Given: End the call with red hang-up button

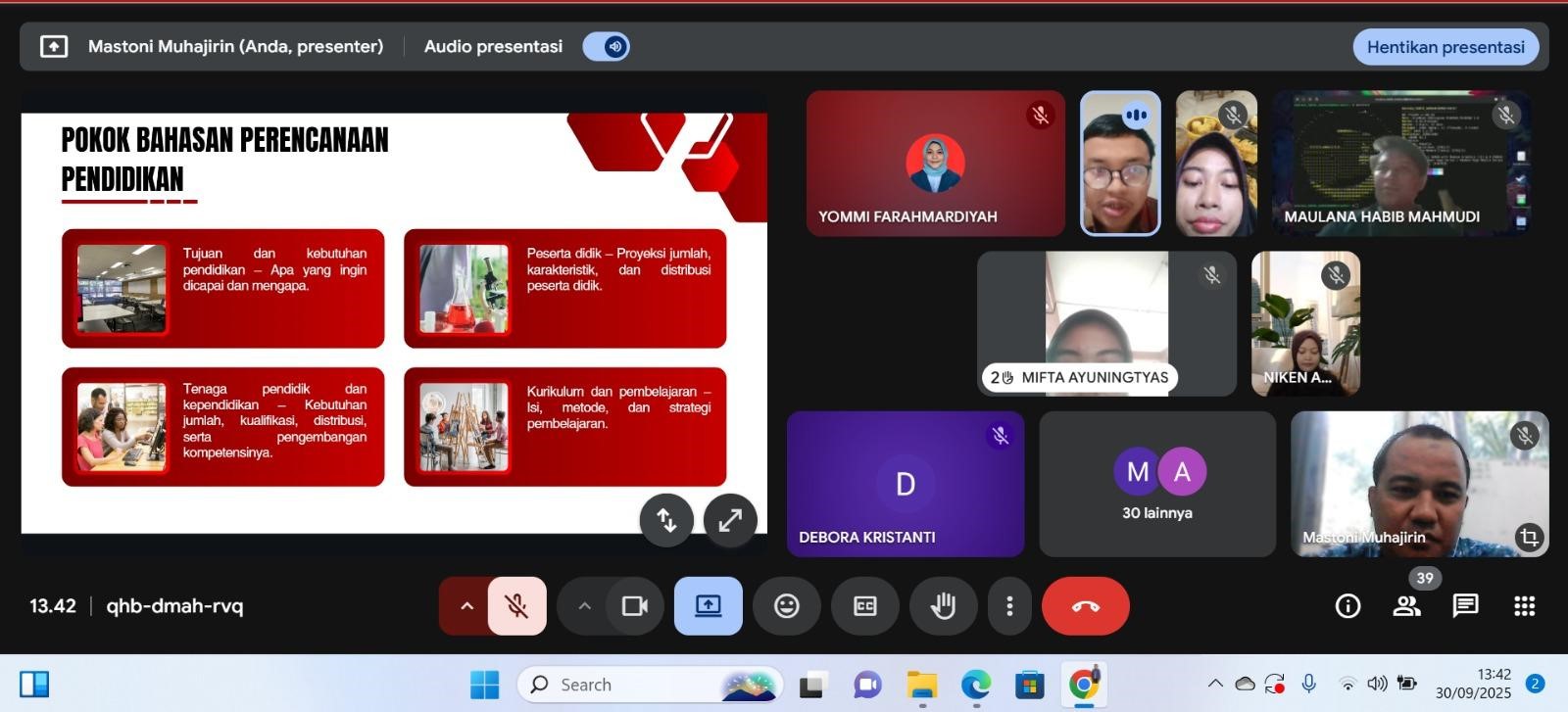Looking at the screenshot, I should pyautogui.click(x=1085, y=606).
